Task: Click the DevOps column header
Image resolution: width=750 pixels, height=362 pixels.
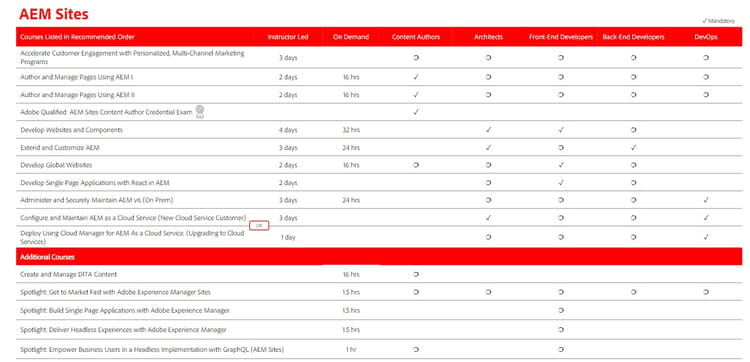Action: click(706, 37)
